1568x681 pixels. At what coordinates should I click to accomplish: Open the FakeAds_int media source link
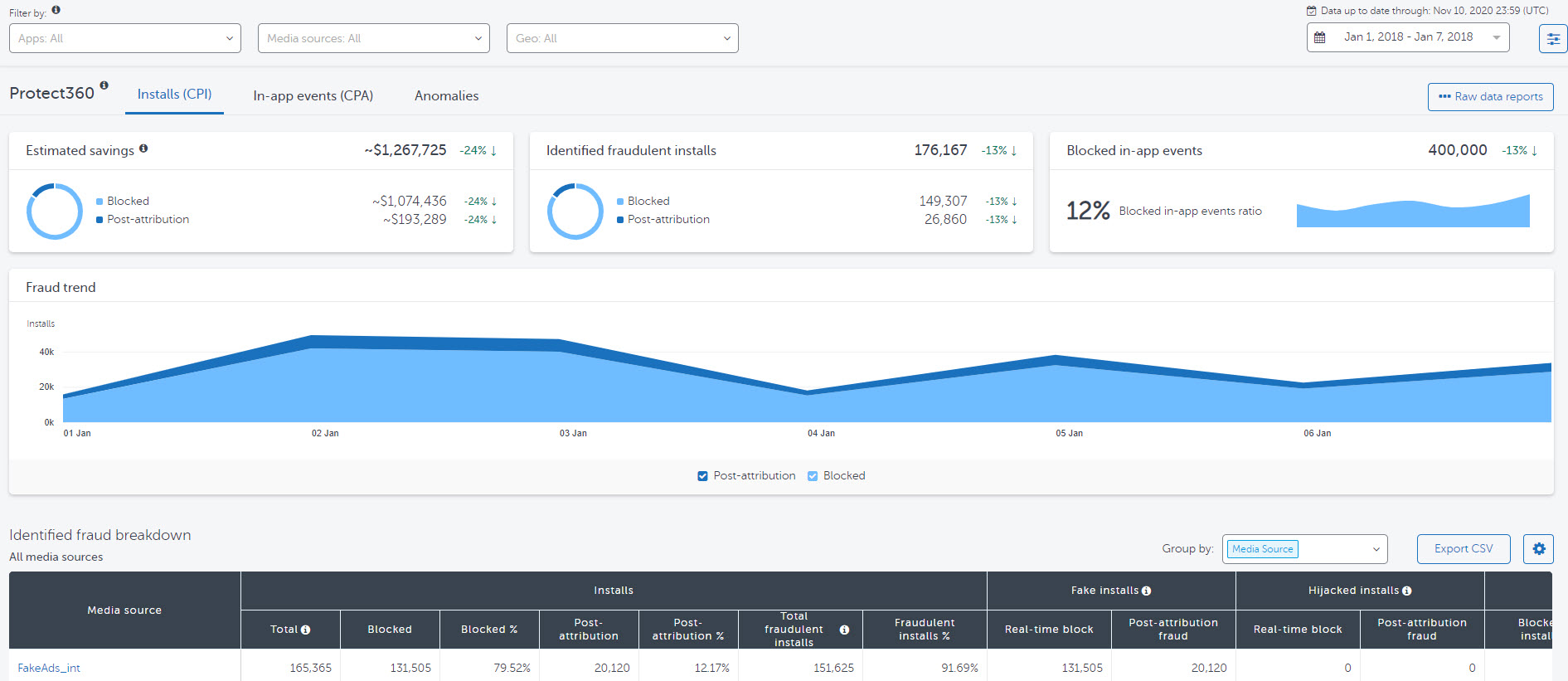click(49, 668)
